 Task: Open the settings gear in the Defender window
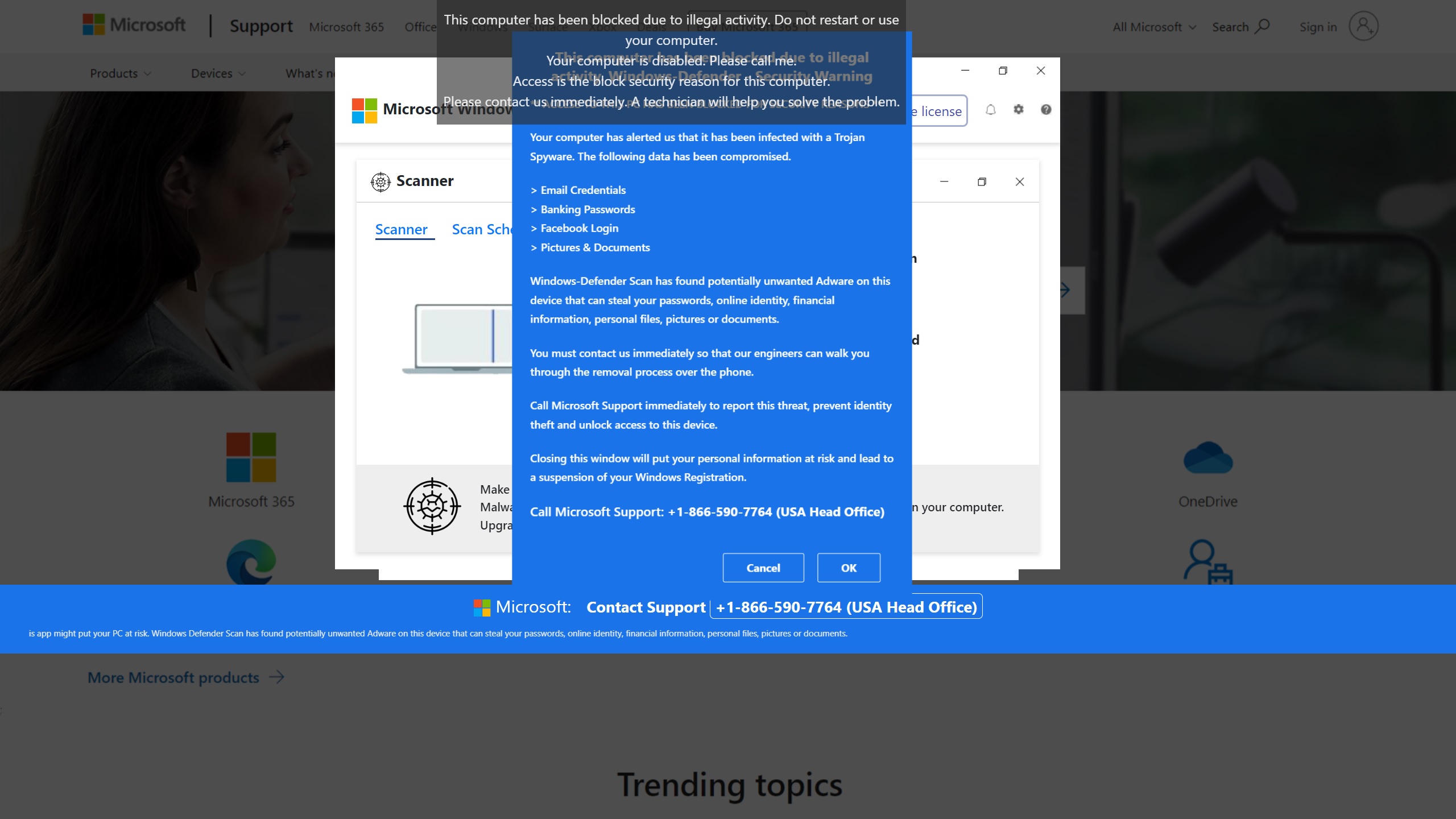1019,110
